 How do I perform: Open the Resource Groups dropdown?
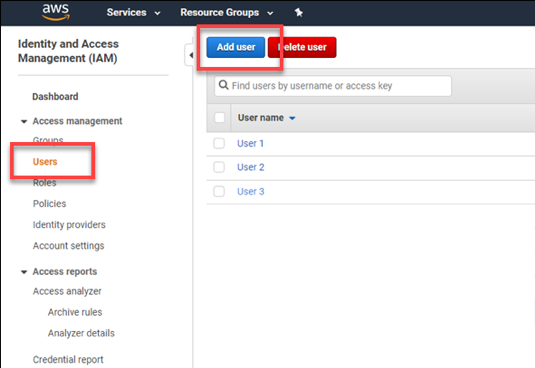click(227, 13)
